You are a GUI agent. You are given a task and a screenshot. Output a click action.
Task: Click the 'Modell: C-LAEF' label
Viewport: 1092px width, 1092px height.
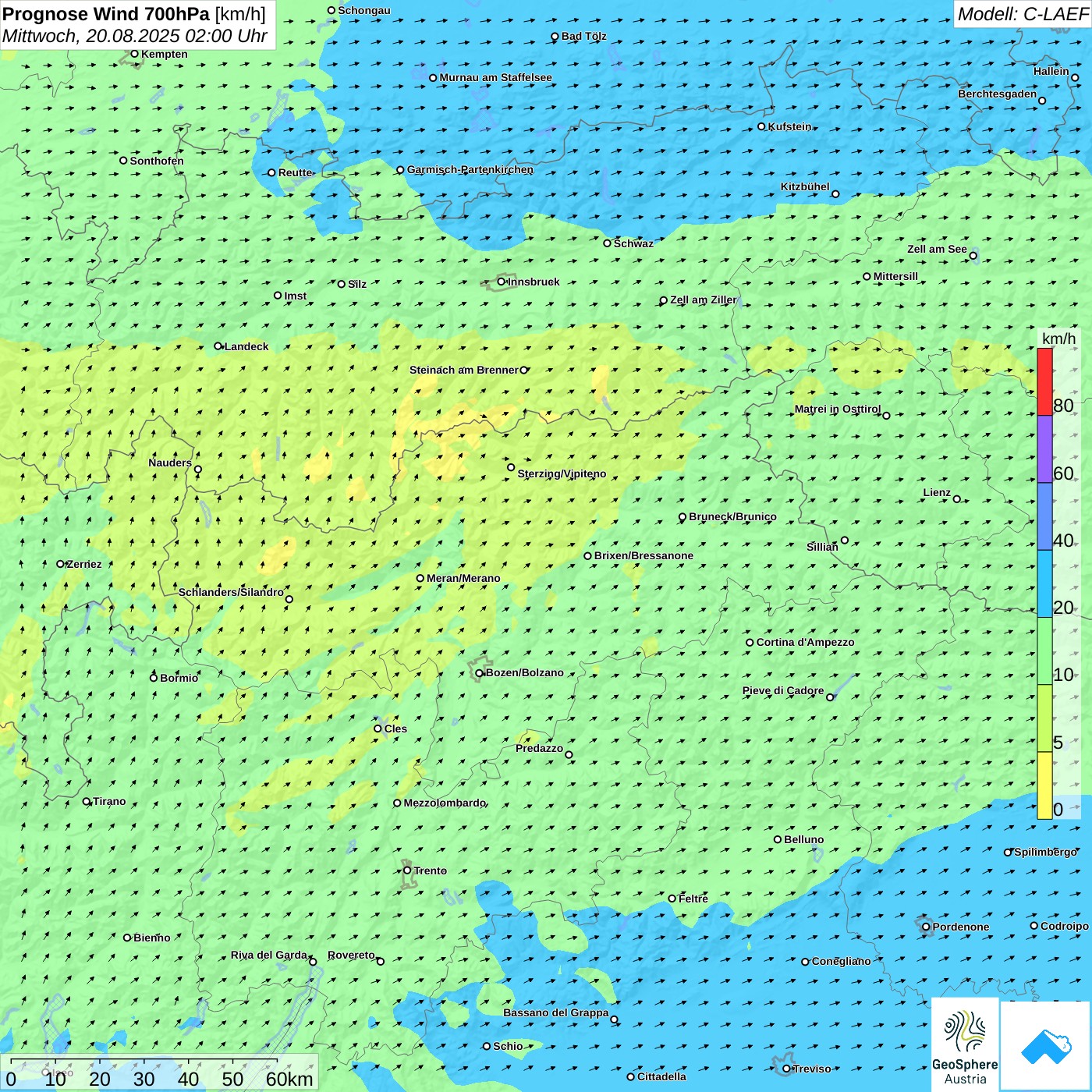1022,14
